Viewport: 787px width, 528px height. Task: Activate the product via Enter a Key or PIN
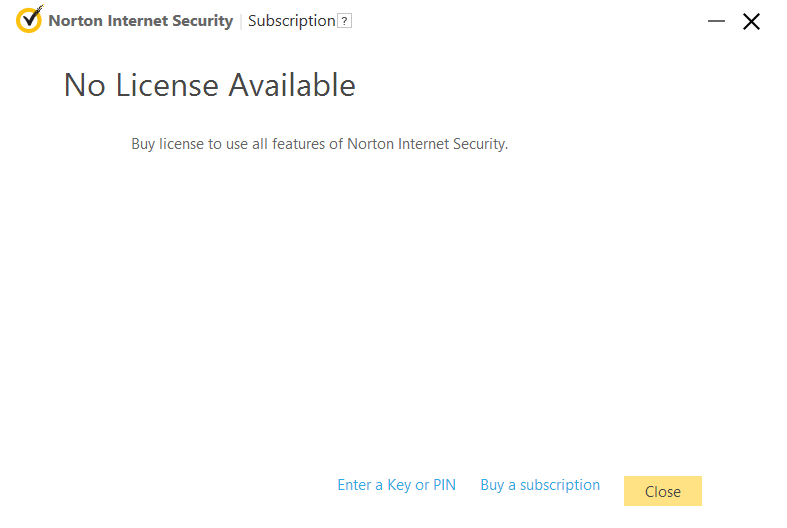pyautogui.click(x=397, y=485)
